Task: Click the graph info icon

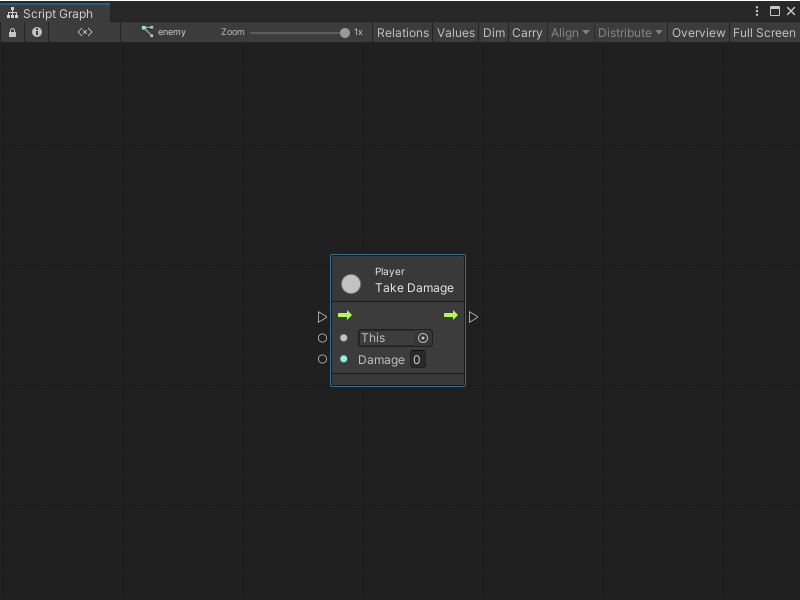Action: [36, 32]
